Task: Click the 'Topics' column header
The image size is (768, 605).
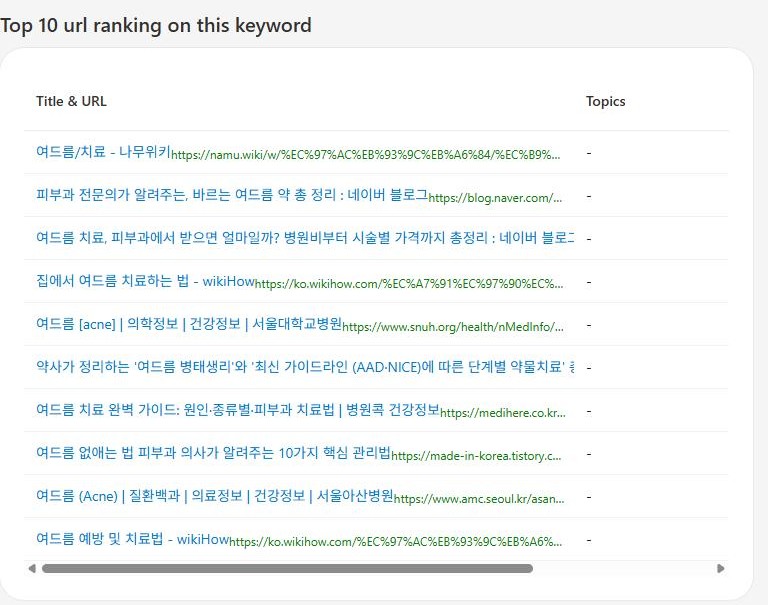Action: pyautogui.click(x=605, y=101)
